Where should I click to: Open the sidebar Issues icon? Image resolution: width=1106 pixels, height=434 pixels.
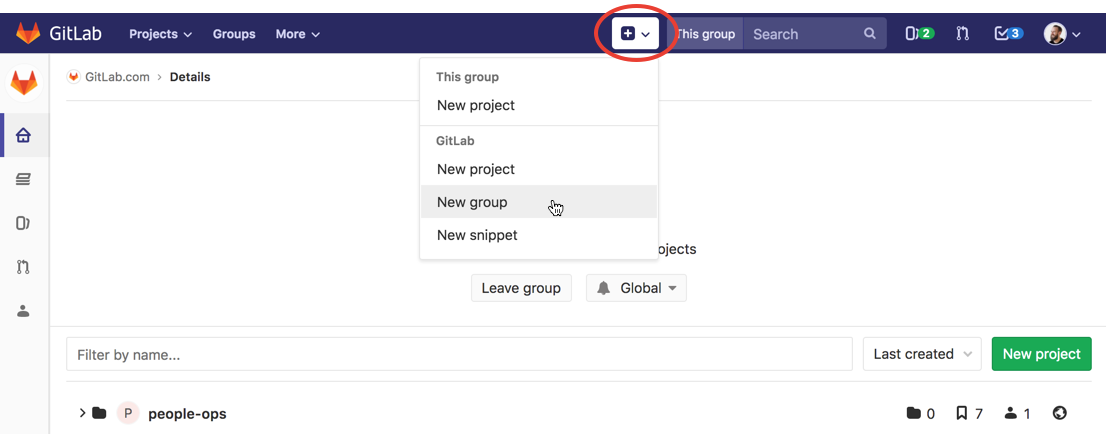[23, 223]
